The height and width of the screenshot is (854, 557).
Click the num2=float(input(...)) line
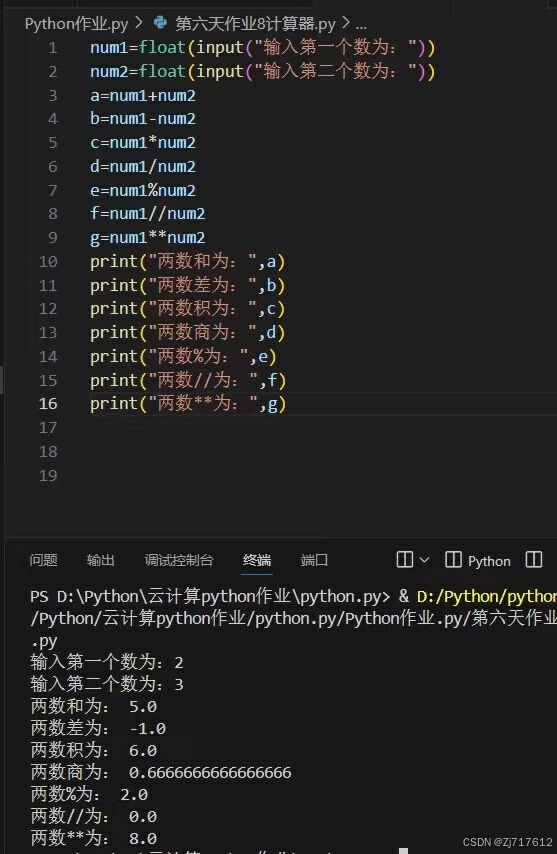[x=262, y=71]
